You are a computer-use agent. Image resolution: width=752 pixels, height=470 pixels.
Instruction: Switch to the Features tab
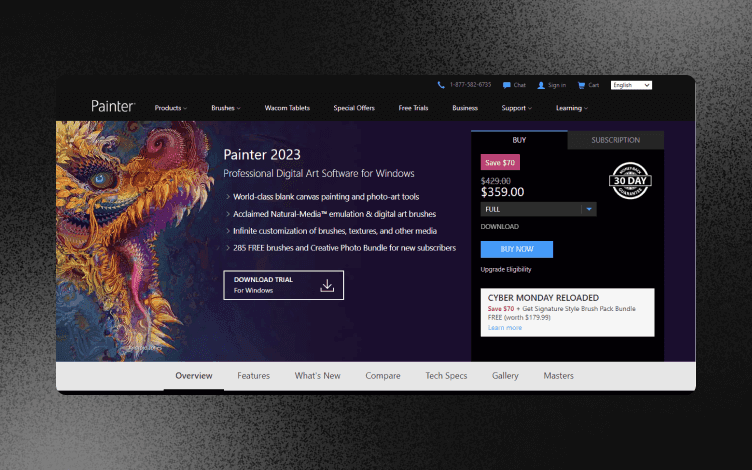click(x=254, y=376)
